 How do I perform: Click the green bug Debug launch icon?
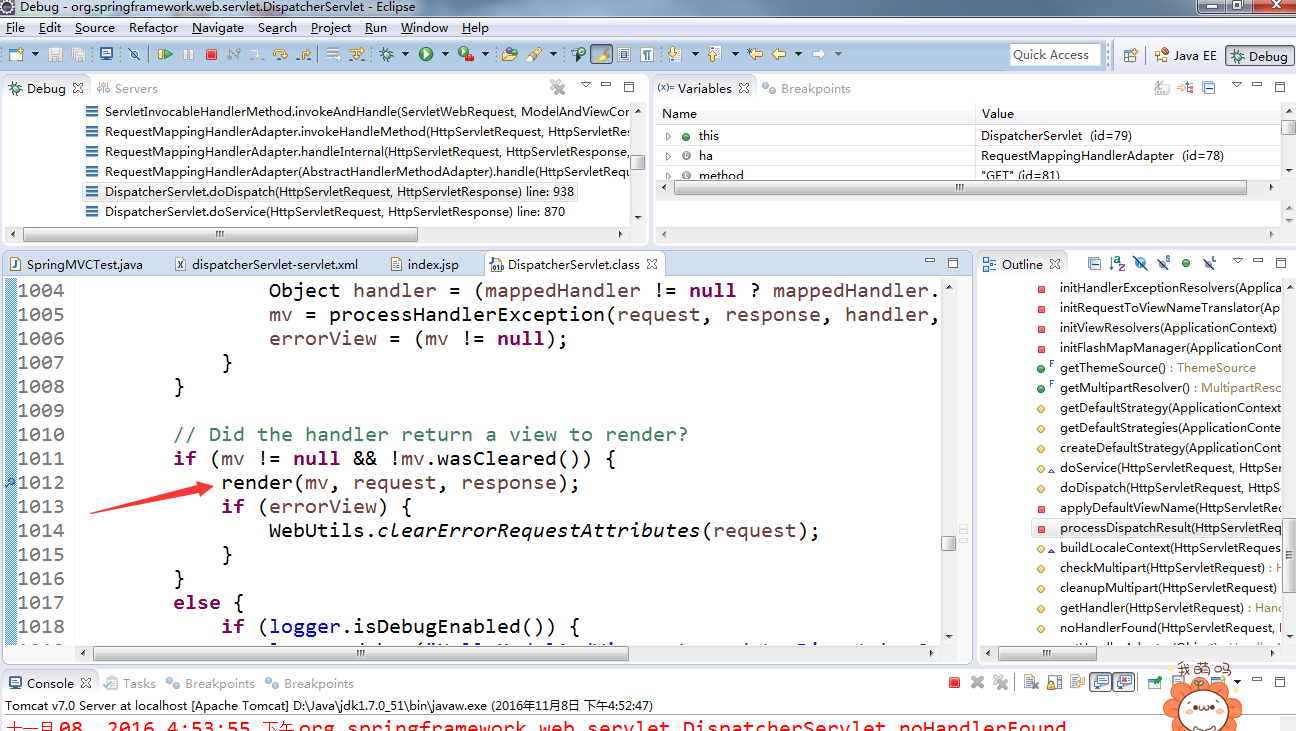tap(386, 54)
